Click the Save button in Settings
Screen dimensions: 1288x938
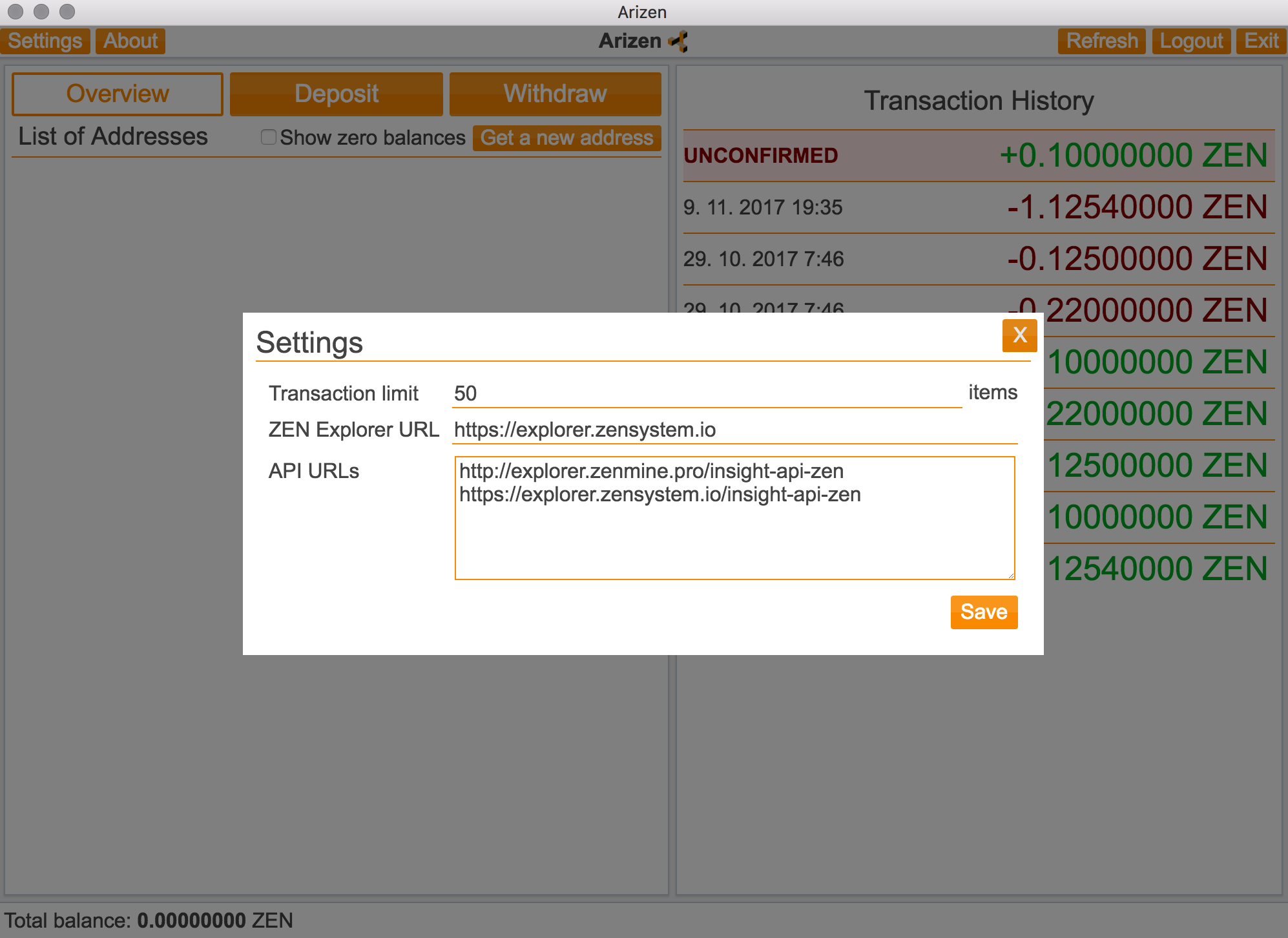984,611
